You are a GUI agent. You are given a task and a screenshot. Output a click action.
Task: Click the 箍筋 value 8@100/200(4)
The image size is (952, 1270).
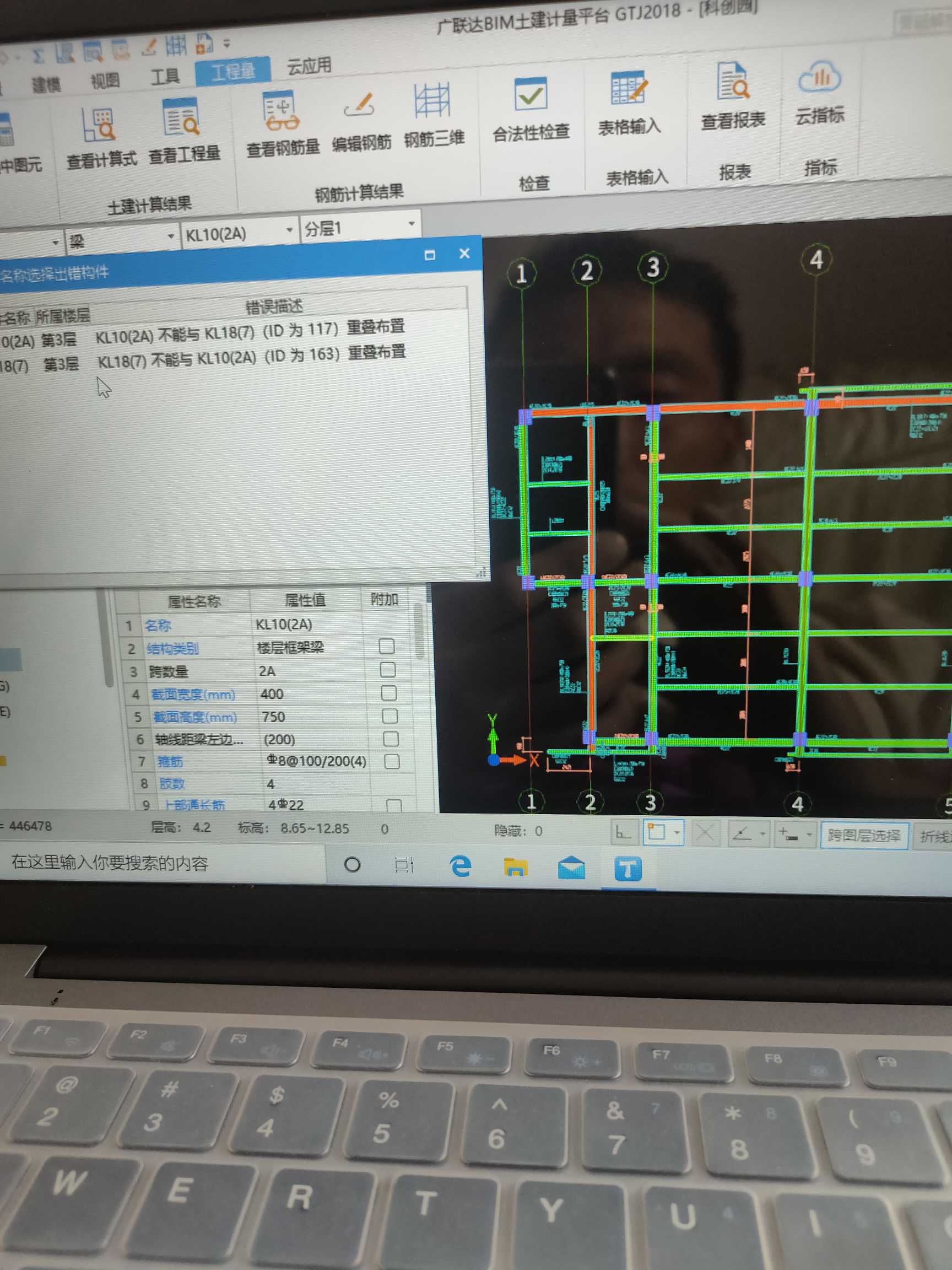click(x=316, y=761)
